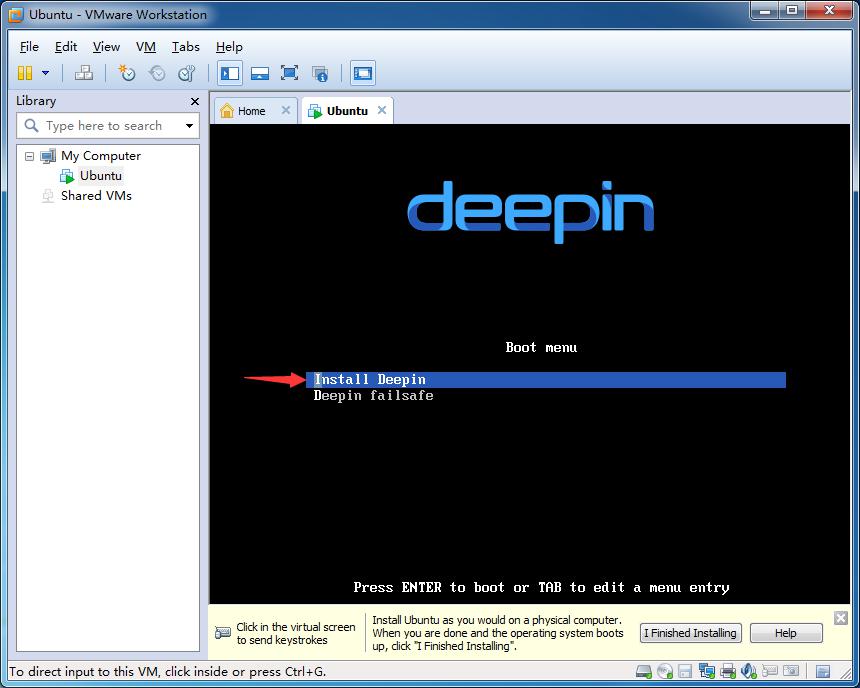Click the sound card status icon
Viewport: 860px width, 688px height.
pyautogui.click(x=749, y=671)
